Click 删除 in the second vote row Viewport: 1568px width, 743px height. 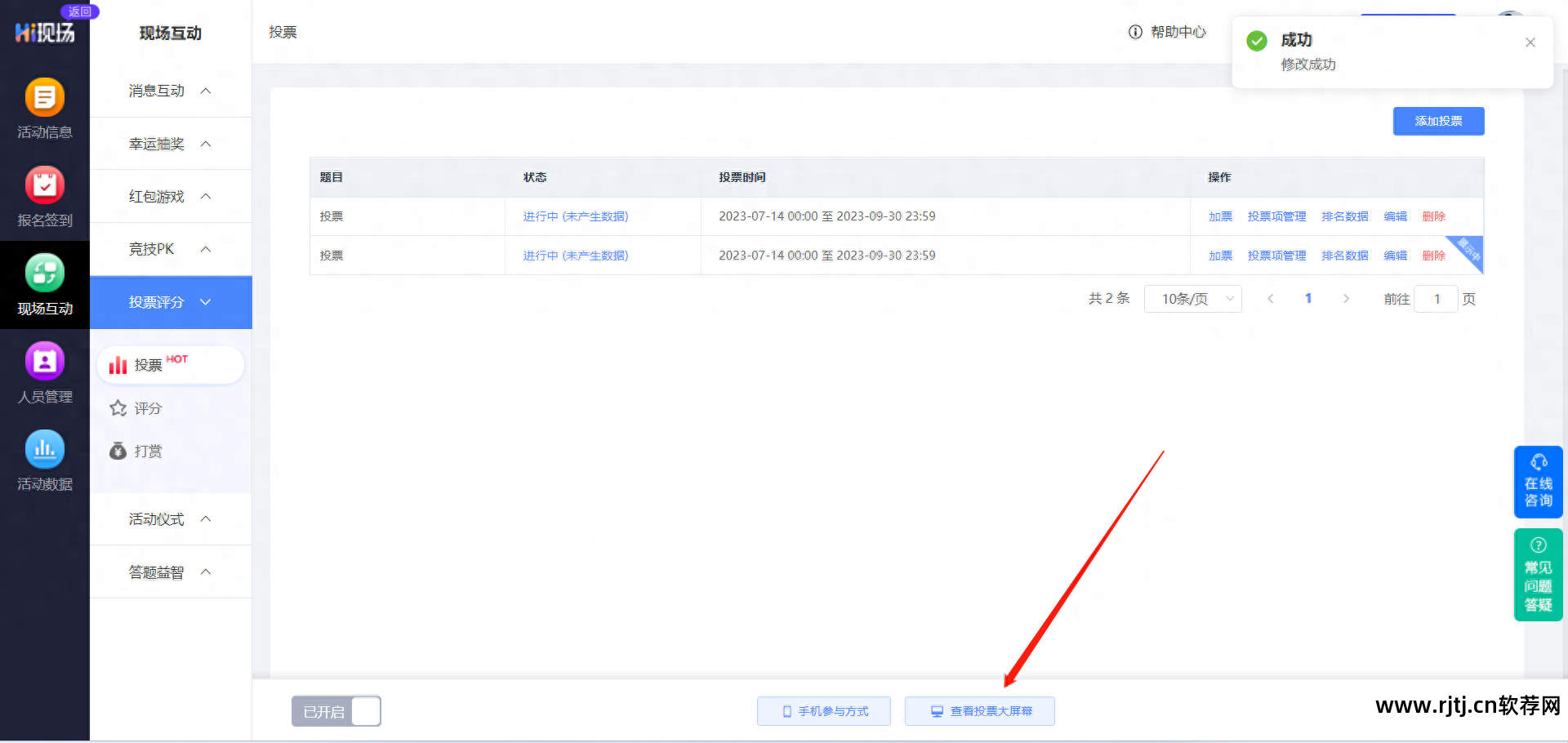(x=1433, y=256)
